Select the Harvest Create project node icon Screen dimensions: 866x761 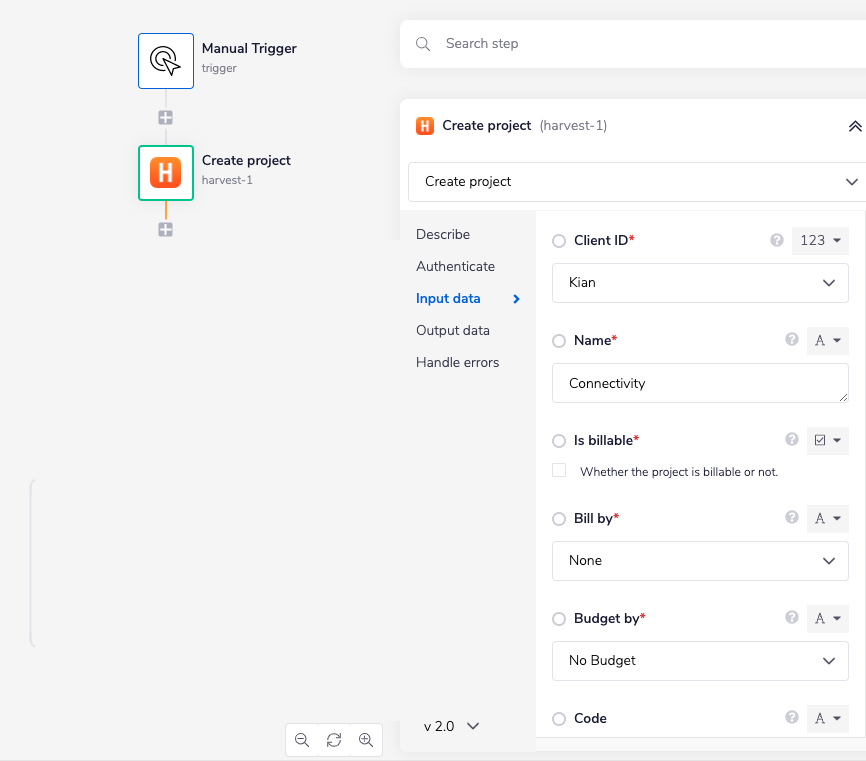[165, 172]
